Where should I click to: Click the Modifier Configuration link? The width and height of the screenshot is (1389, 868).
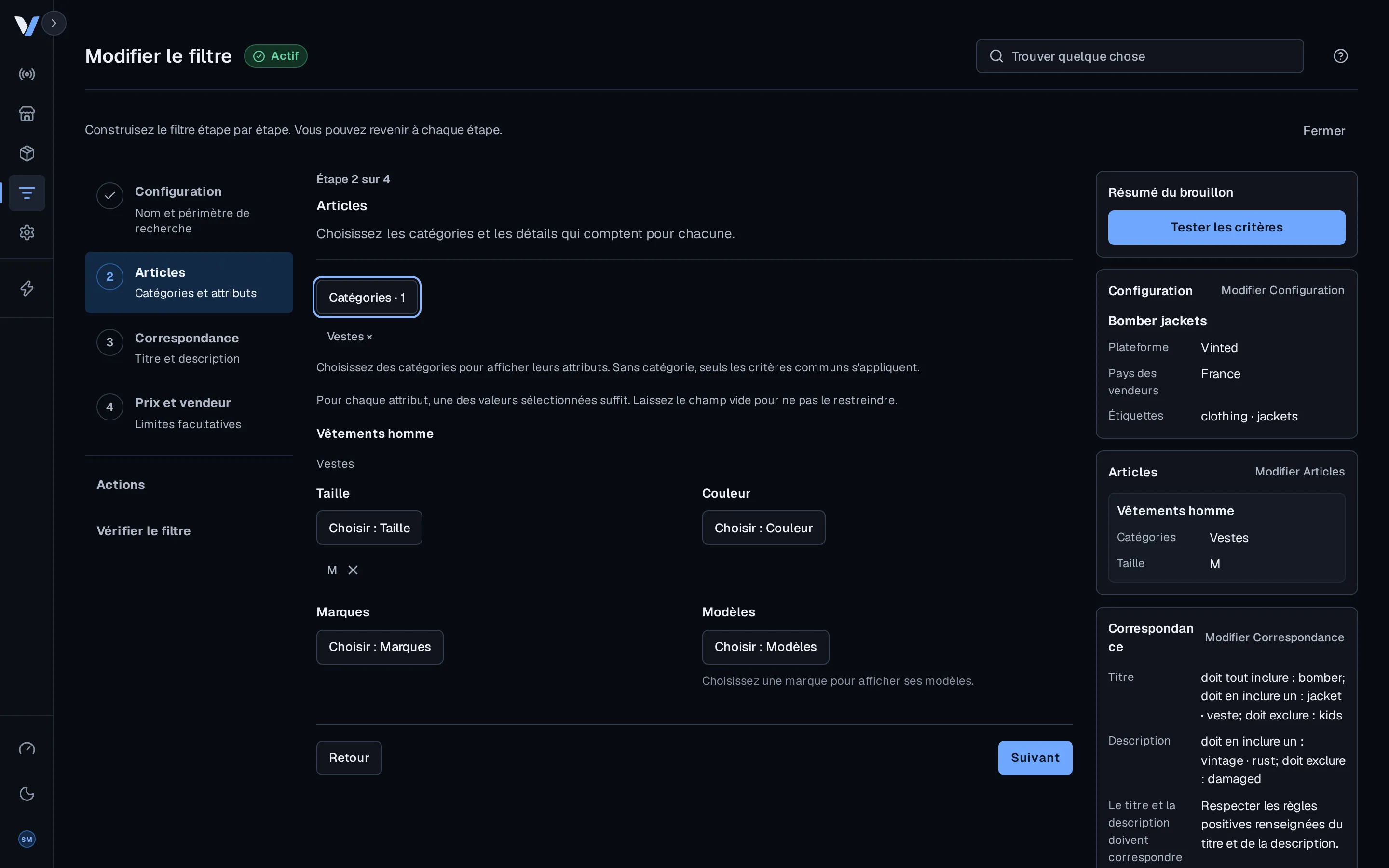tap(1282, 290)
